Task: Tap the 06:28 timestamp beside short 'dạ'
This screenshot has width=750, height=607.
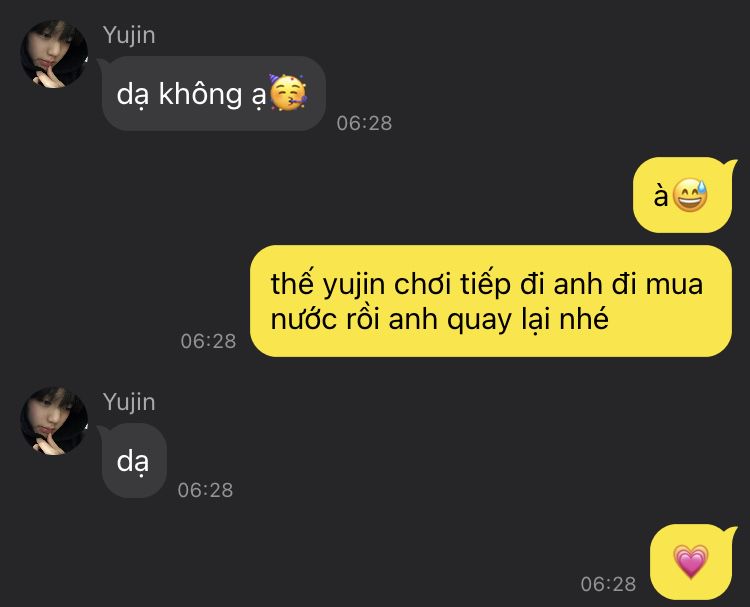Action: click(205, 490)
